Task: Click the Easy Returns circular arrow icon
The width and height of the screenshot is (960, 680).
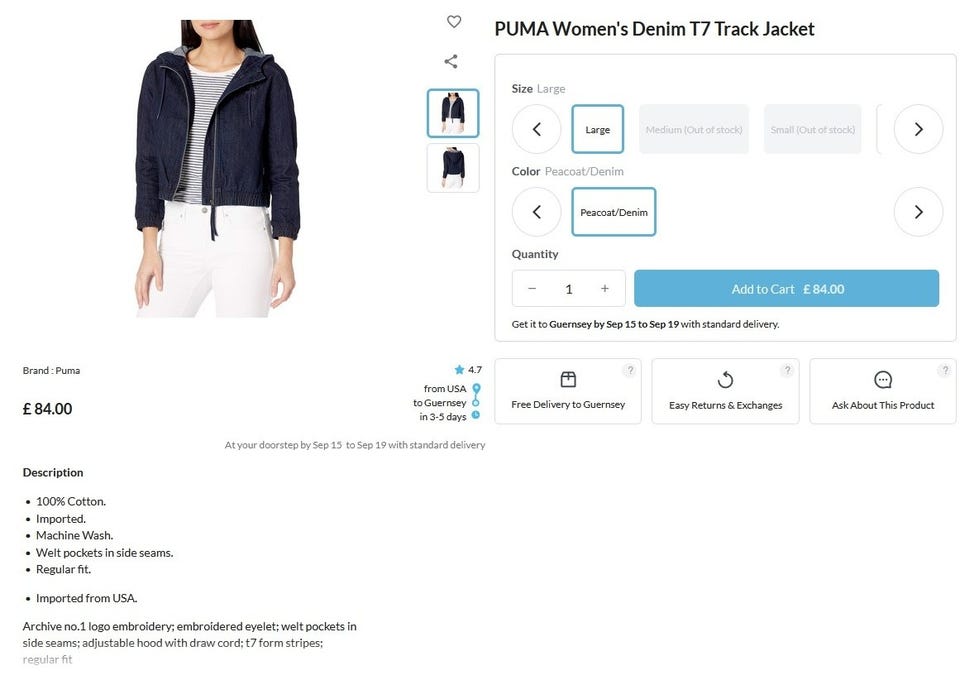Action: (x=726, y=380)
